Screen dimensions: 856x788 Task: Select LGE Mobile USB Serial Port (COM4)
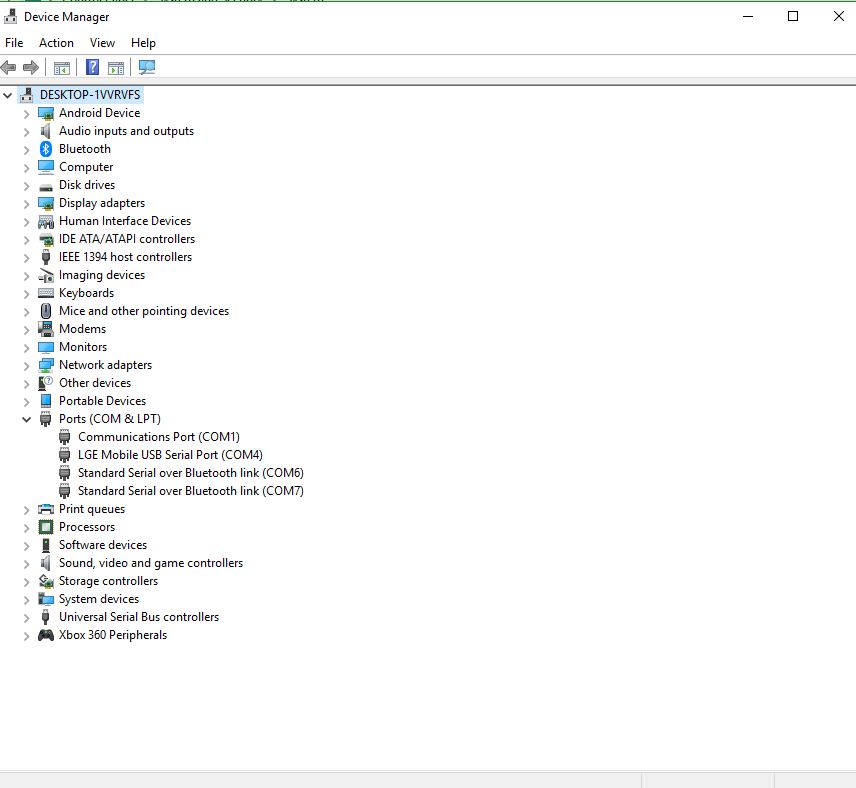coord(170,455)
